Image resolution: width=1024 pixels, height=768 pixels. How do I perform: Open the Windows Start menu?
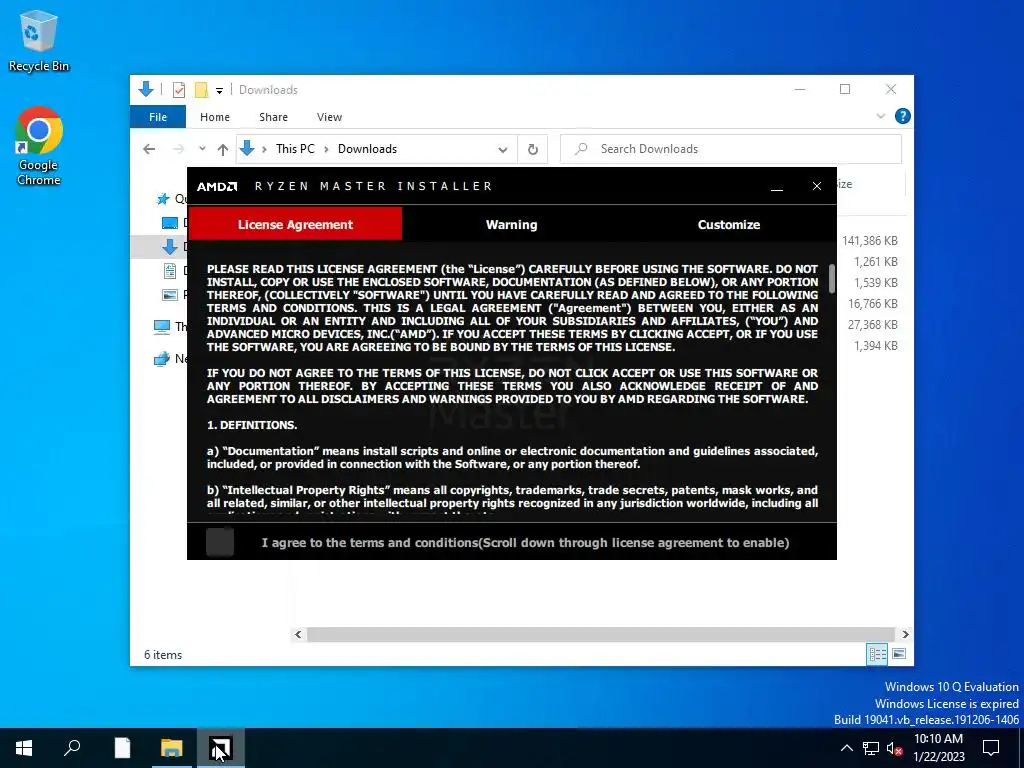24,748
